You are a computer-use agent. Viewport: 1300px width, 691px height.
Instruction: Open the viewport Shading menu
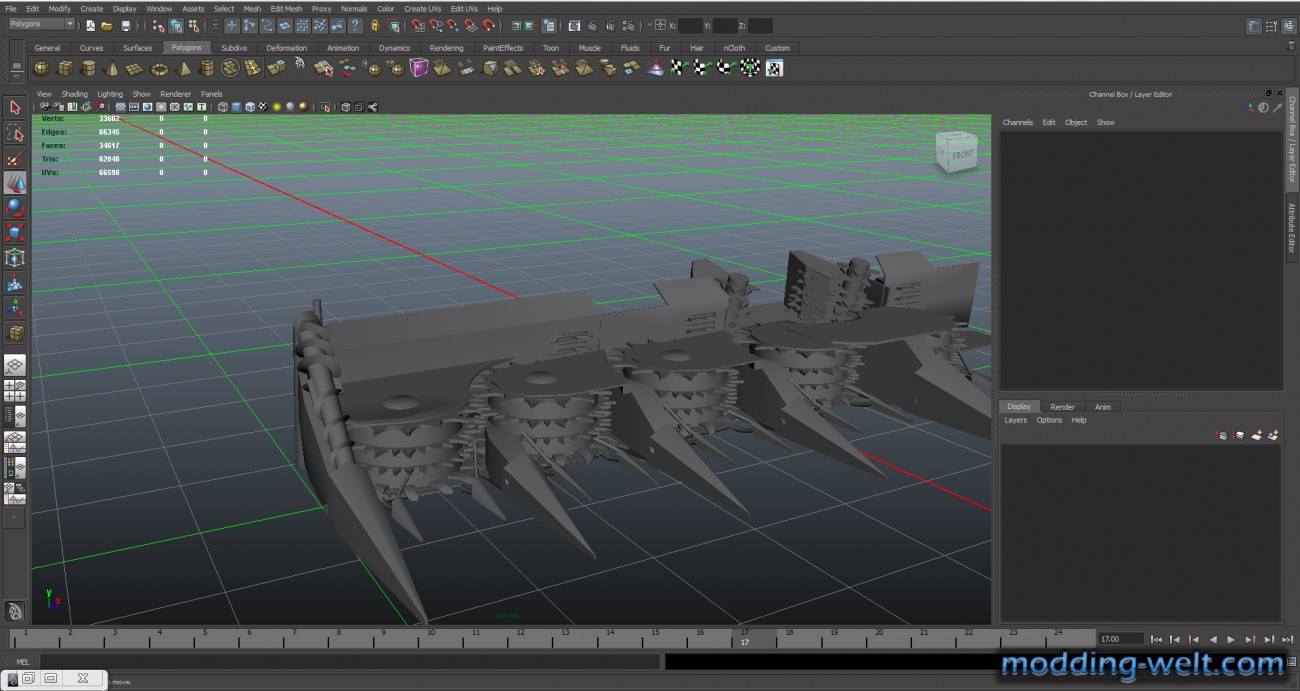(x=75, y=94)
